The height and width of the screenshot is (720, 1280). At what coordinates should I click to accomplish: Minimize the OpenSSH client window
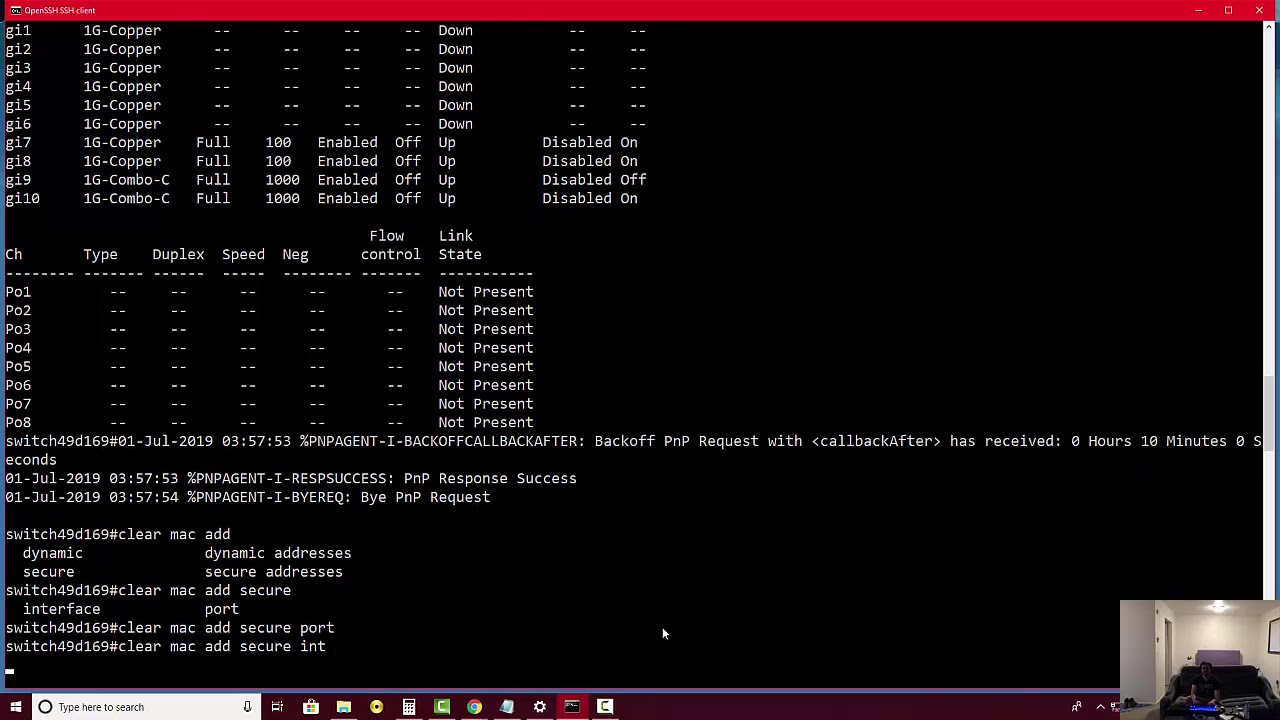pyautogui.click(x=1198, y=10)
